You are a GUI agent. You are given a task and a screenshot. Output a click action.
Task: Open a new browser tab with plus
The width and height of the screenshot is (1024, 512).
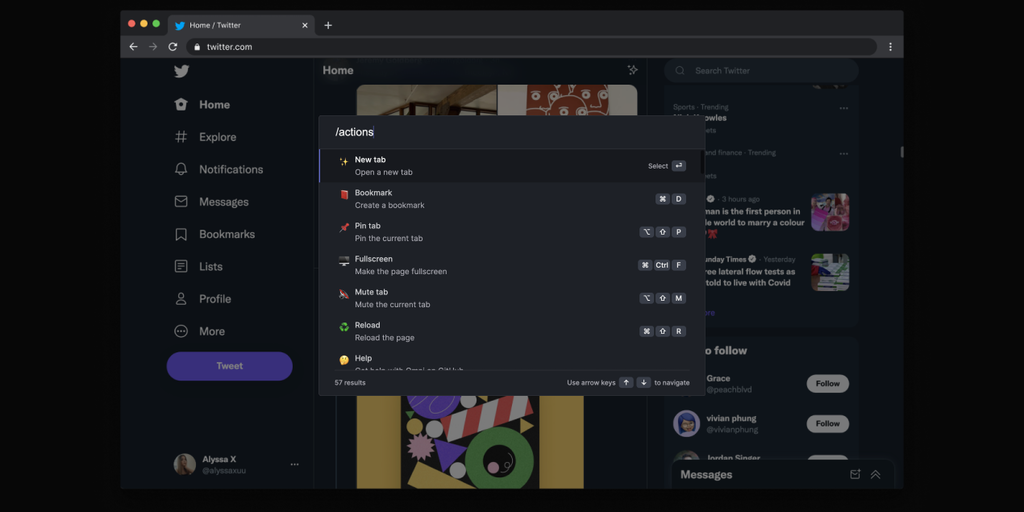(328, 25)
